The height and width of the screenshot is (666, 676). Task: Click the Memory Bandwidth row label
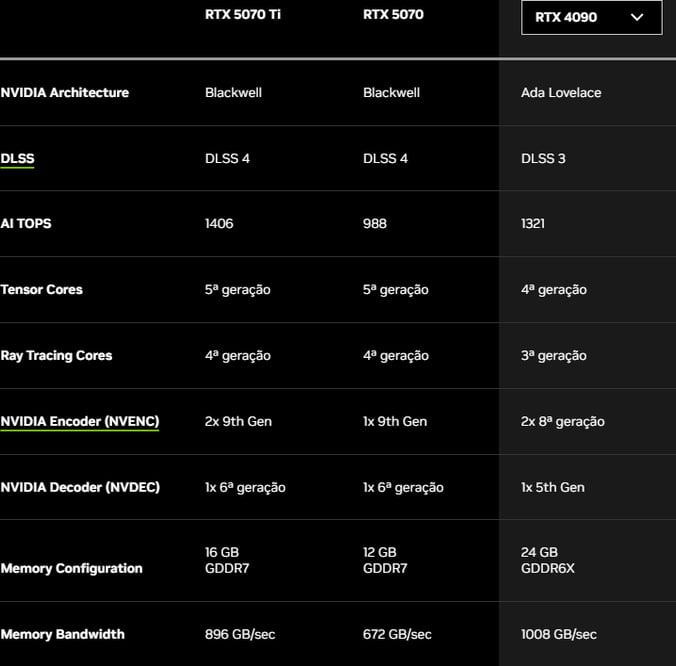click(63, 634)
